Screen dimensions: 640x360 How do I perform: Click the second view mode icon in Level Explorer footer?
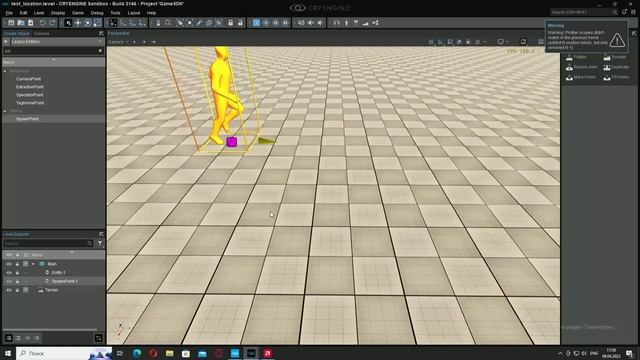point(18,338)
